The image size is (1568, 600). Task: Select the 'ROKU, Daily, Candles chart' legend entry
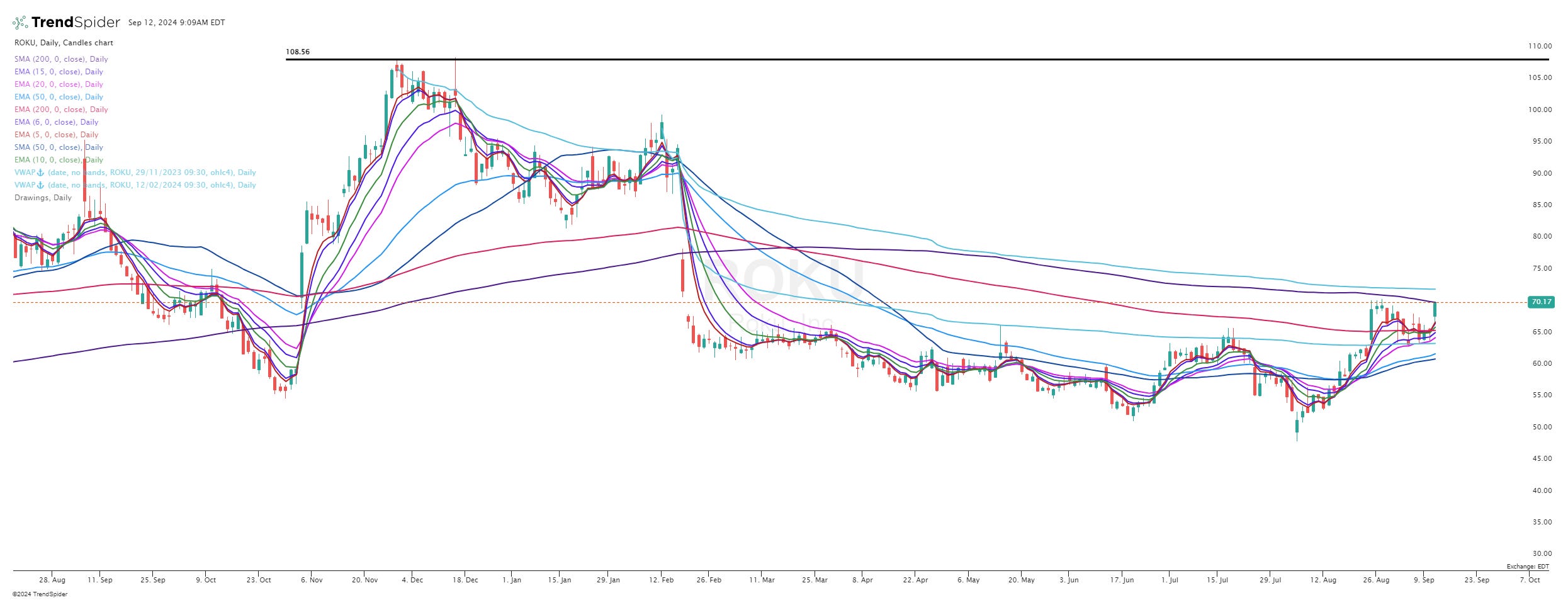click(x=64, y=43)
